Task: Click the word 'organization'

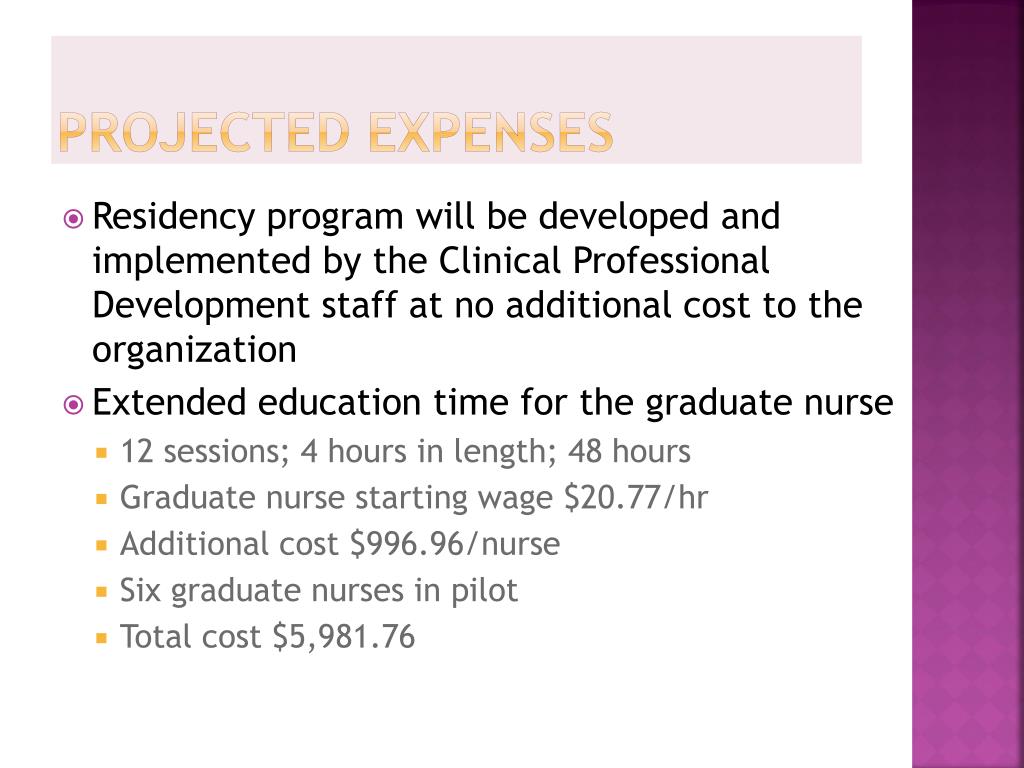Action: pyautogui.click(x=195, y=351)
